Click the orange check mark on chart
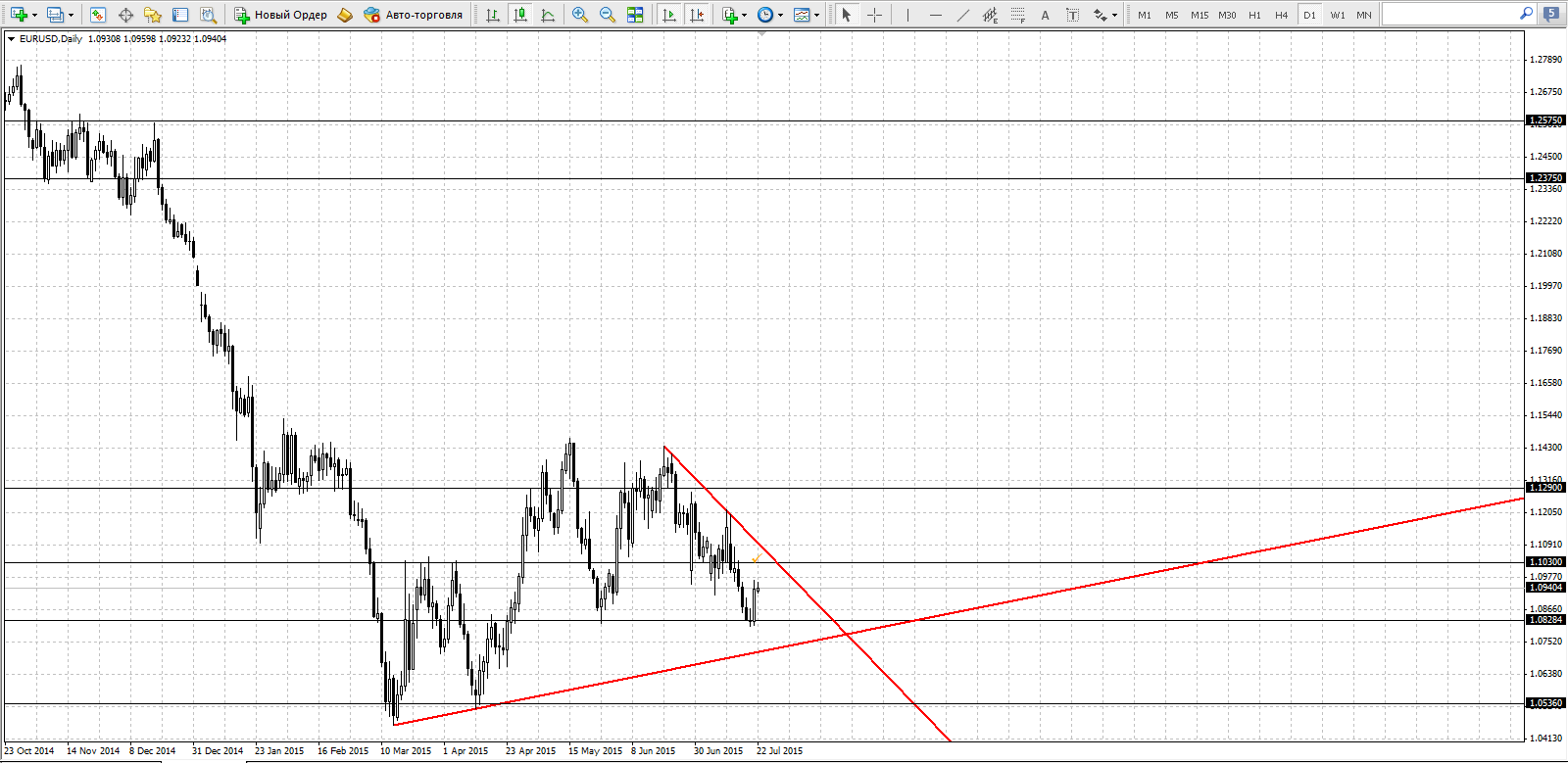Viewport: 1568px width, 763px height. (756, 559)
